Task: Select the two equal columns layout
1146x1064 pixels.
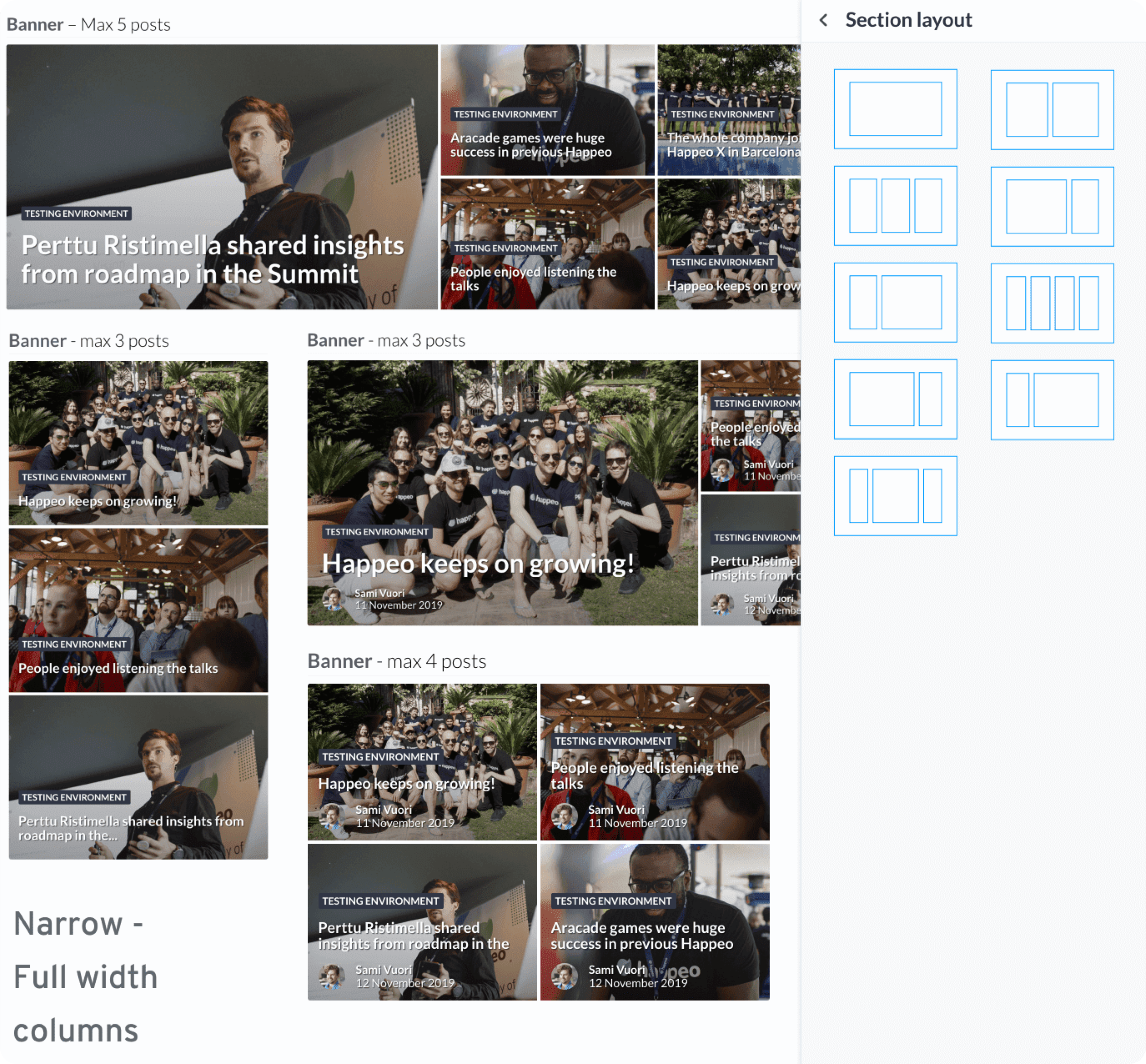Action: [1052, 109]
